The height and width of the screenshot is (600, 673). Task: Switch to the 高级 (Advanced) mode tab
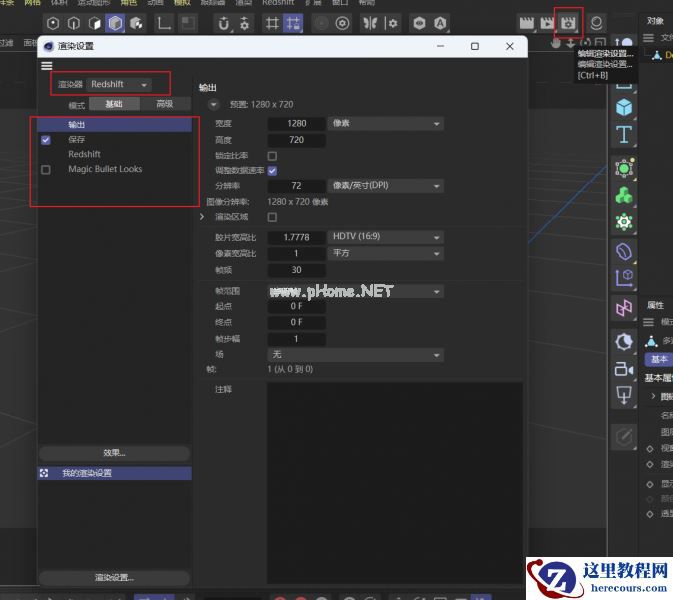coord(164,104)
